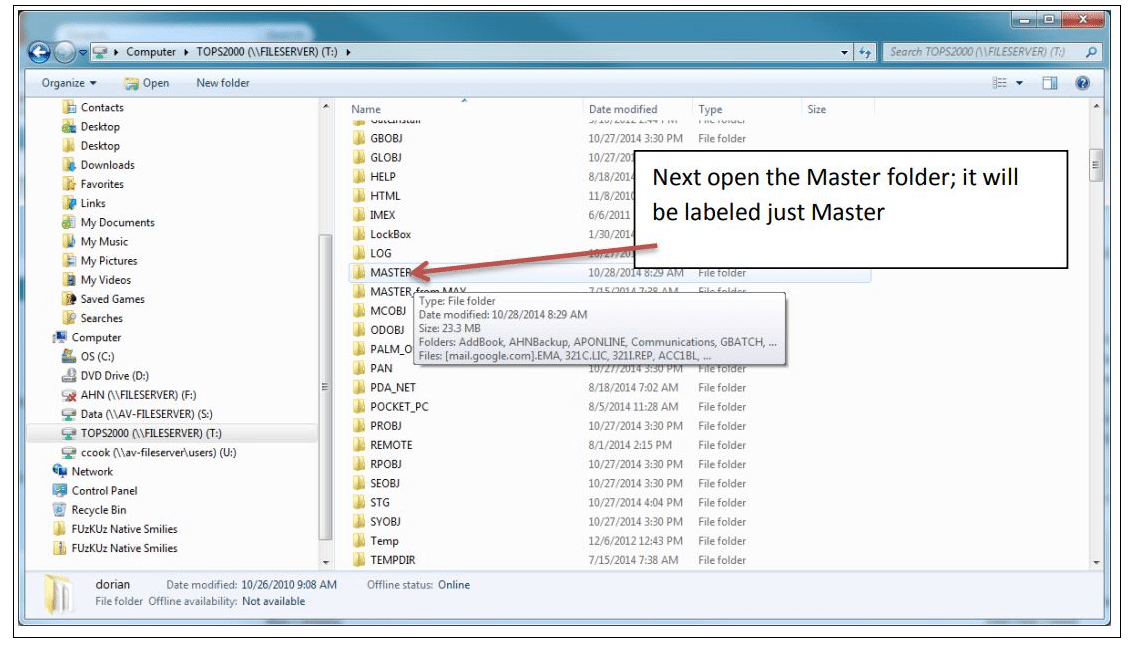The height and width of the screenshot is (651, 1131).
Task: Select the HELP folder icon
Action: click(358, 176)
